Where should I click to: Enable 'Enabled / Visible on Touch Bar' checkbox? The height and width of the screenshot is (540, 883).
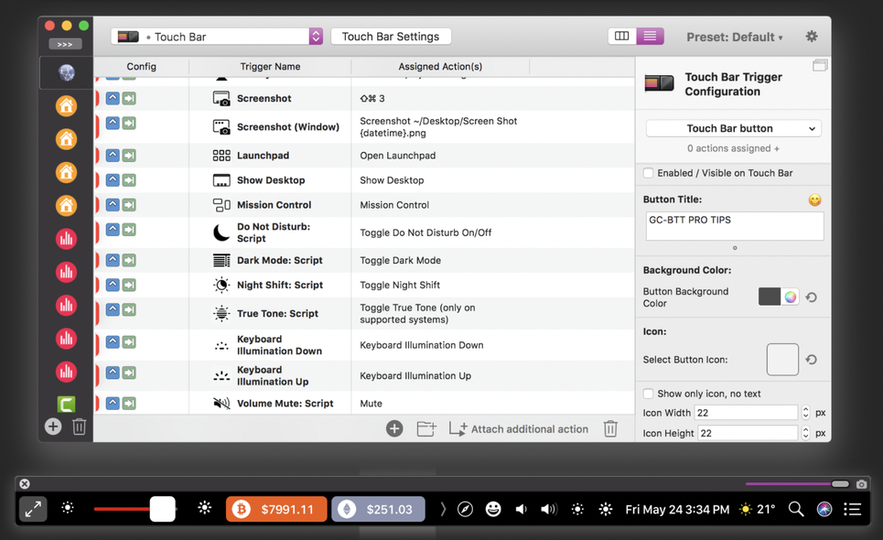(648, 173)
